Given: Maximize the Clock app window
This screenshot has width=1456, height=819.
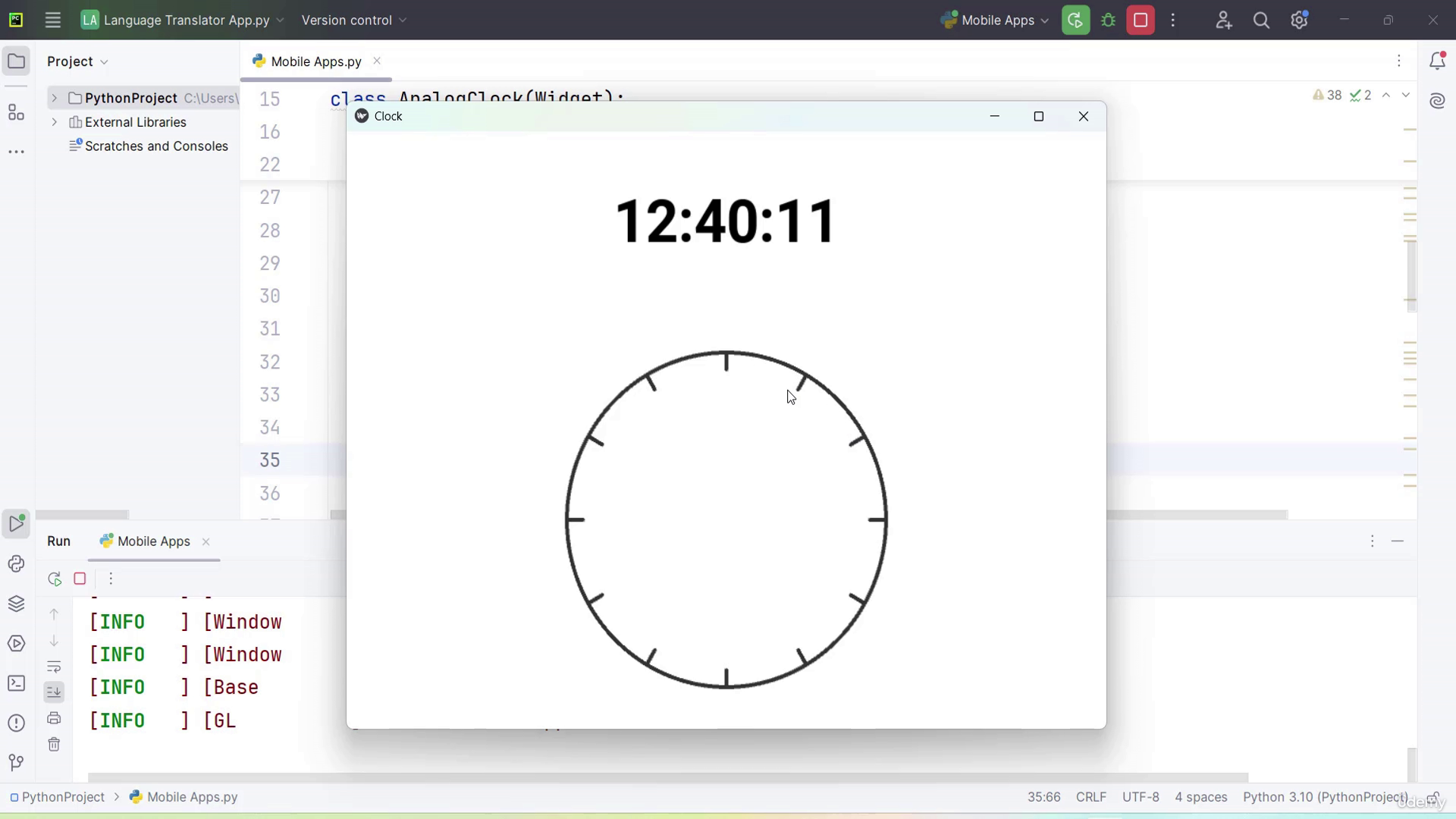Looking at the screenshot, I should point(1039,116).
